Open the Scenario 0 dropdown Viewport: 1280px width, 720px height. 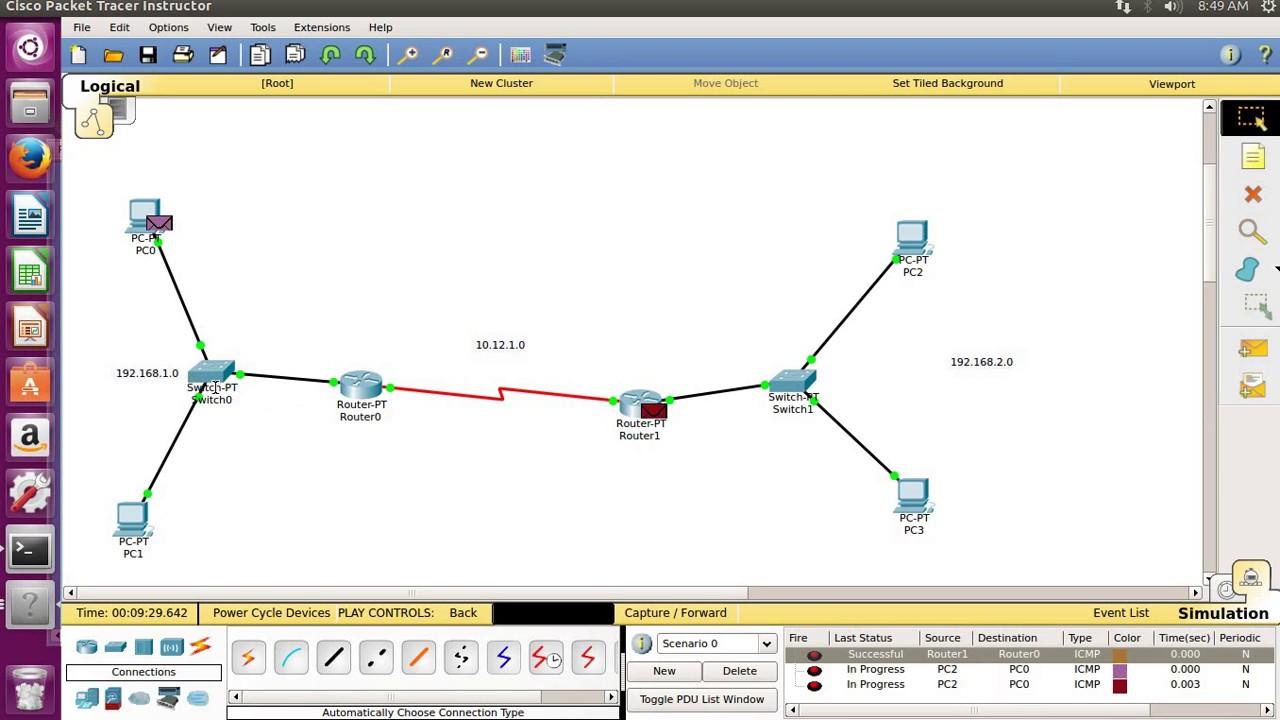point(766,643)
